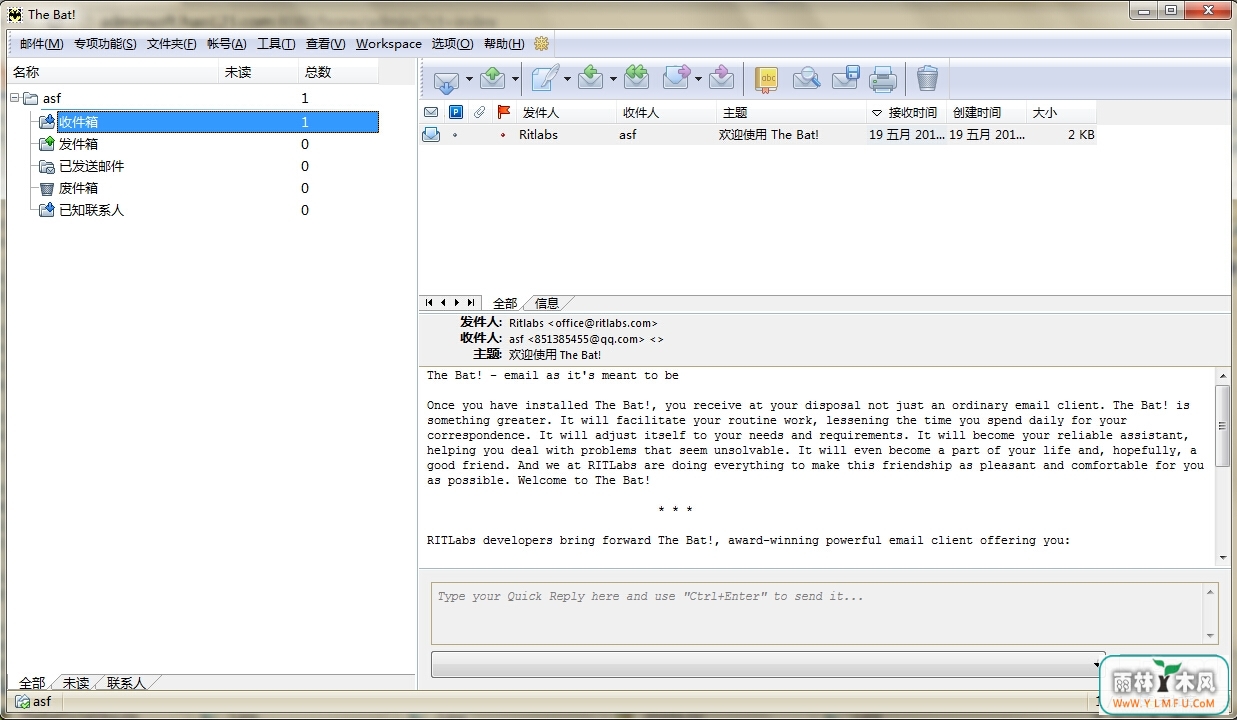Open the Send Queued Mail dropdown arrow
Image resolution: width=1237 pixels, height=720 pixels.
515,79
